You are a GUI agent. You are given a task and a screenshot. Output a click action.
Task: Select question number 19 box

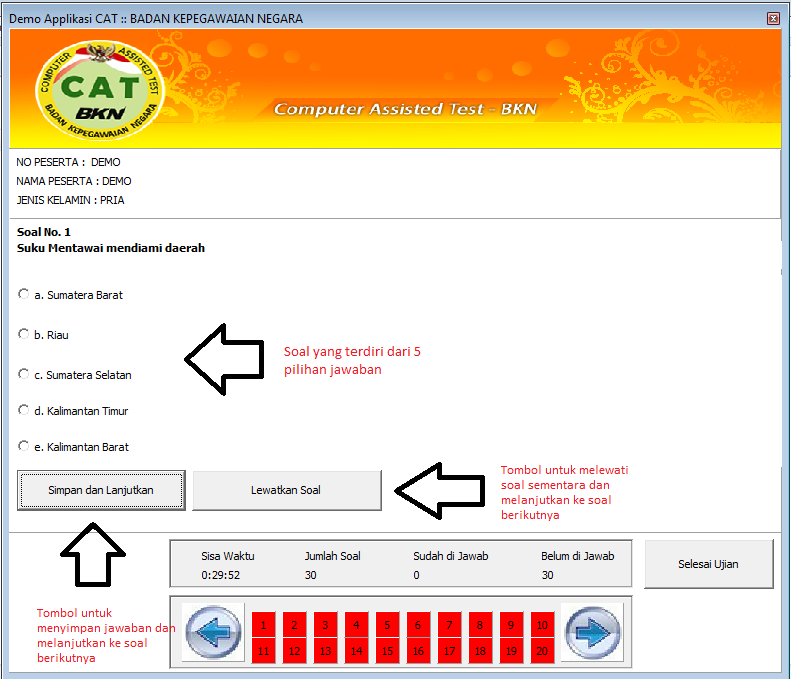pyautogui.click(x=511, y=651)
